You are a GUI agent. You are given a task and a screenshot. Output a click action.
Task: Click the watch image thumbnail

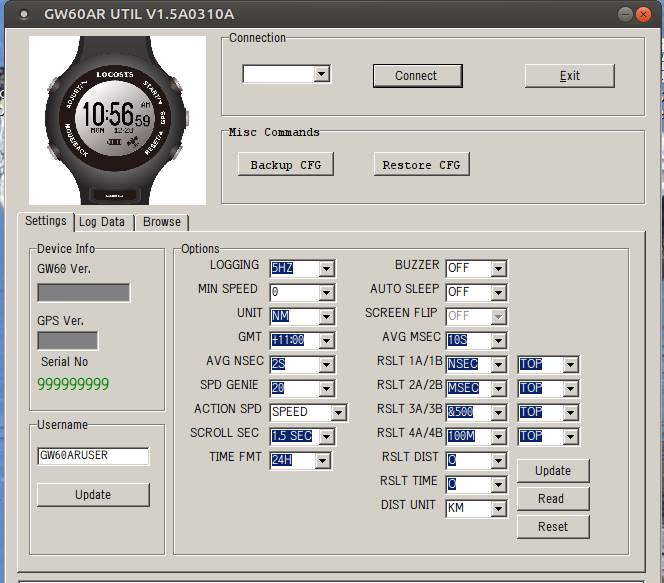(117, 120)
